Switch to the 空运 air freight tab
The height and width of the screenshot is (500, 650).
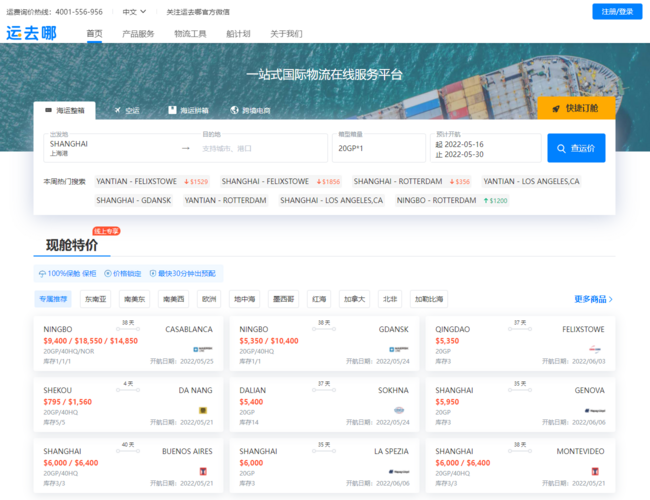(x=126, y=110)
